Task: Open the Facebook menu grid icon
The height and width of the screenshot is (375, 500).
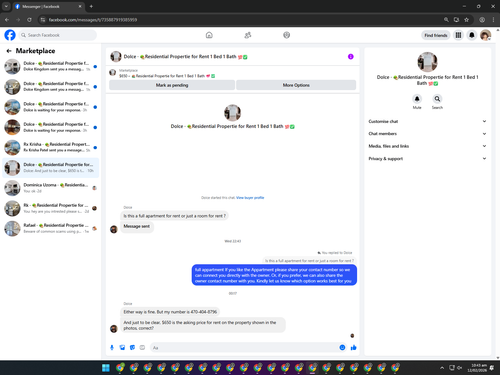Action: [459, 35]
